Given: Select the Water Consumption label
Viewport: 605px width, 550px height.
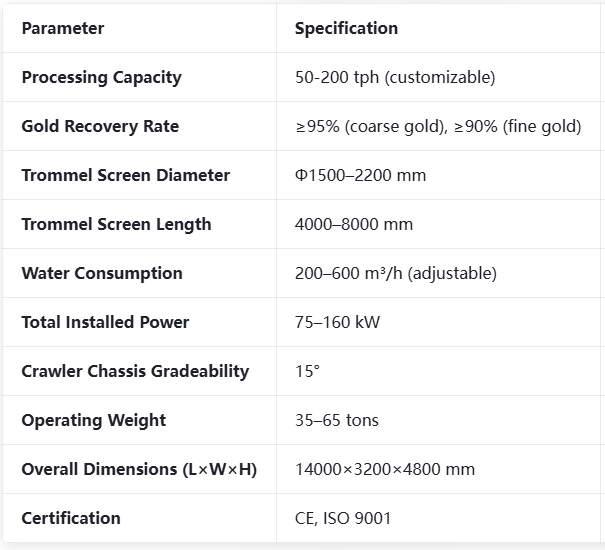Looking at the screenshot, I should pos(102,273).
